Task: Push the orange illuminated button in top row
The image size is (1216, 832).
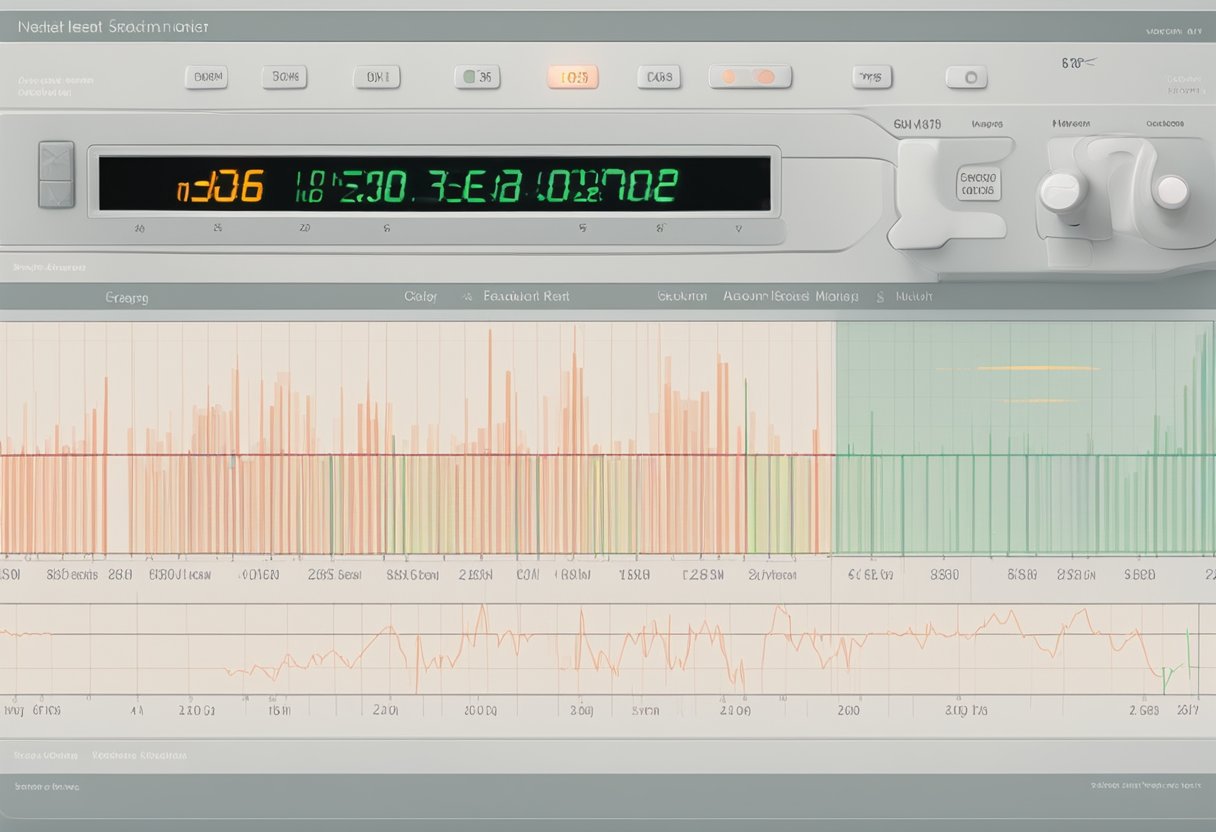Action: point(572,77)
